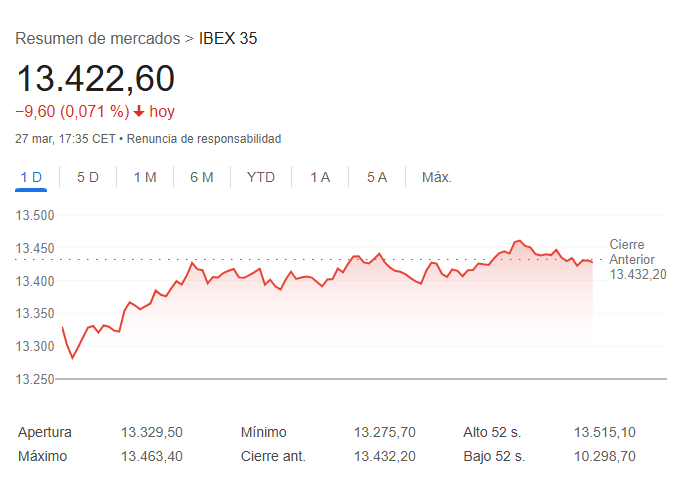Open the Renuncia de responsabilidad link
The image size is (690, 477).
tap(204, 139)
